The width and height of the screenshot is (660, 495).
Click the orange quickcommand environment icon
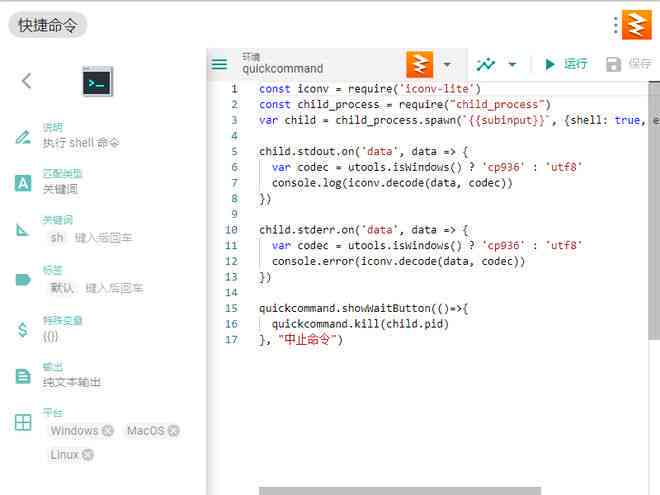[420, 64]
